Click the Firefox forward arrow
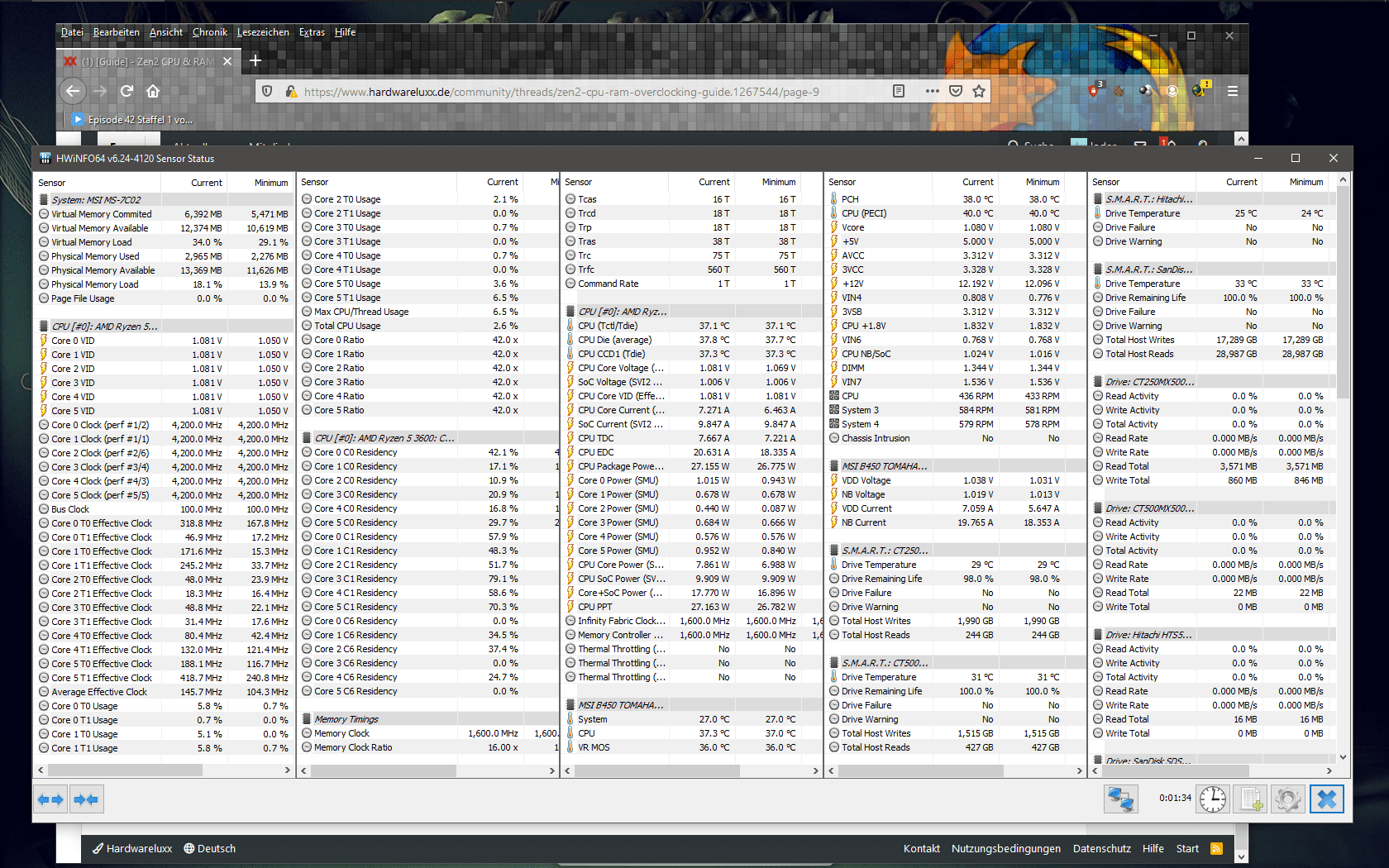 100,91
